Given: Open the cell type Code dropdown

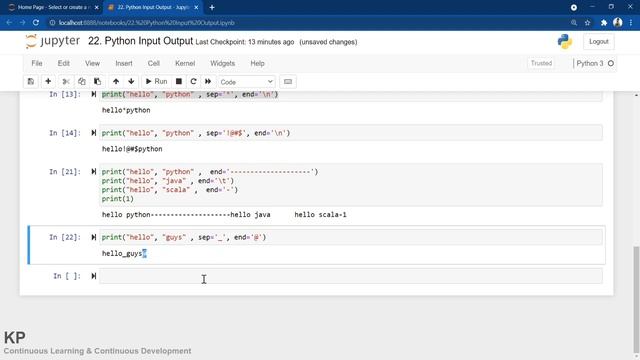Looking at the screenshot, I should coord(247,82).
